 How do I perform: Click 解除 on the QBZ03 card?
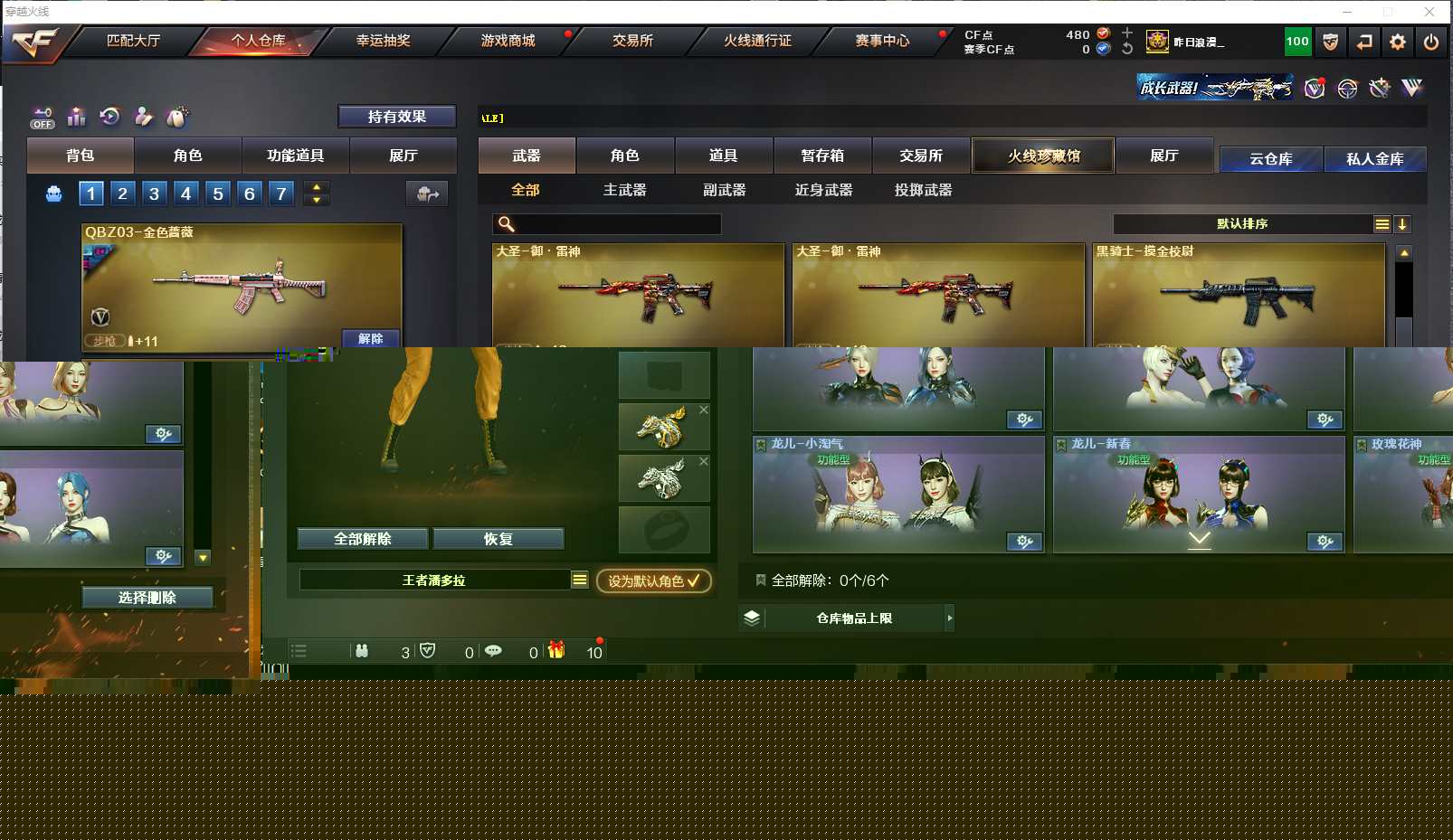pyautogui.click(x=371, y=339)
